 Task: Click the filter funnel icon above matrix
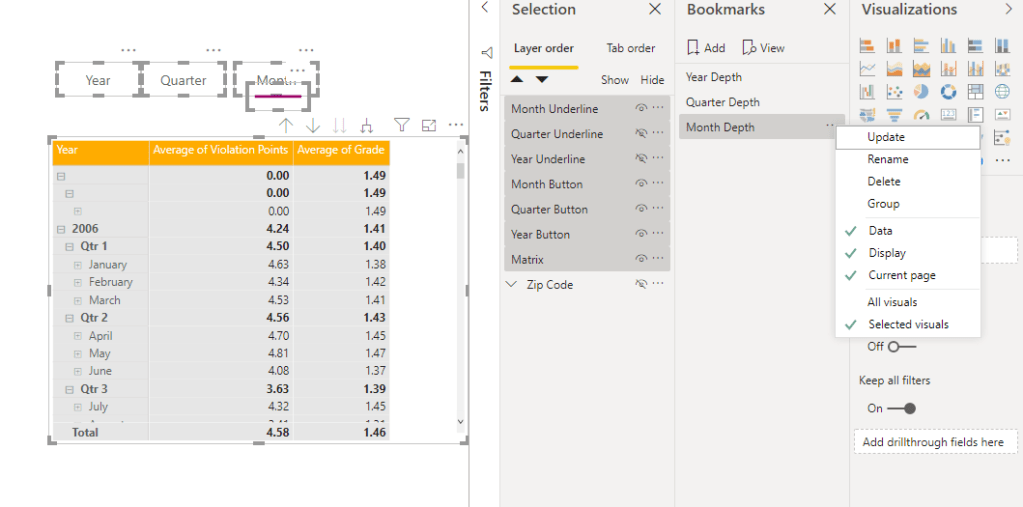401,126
